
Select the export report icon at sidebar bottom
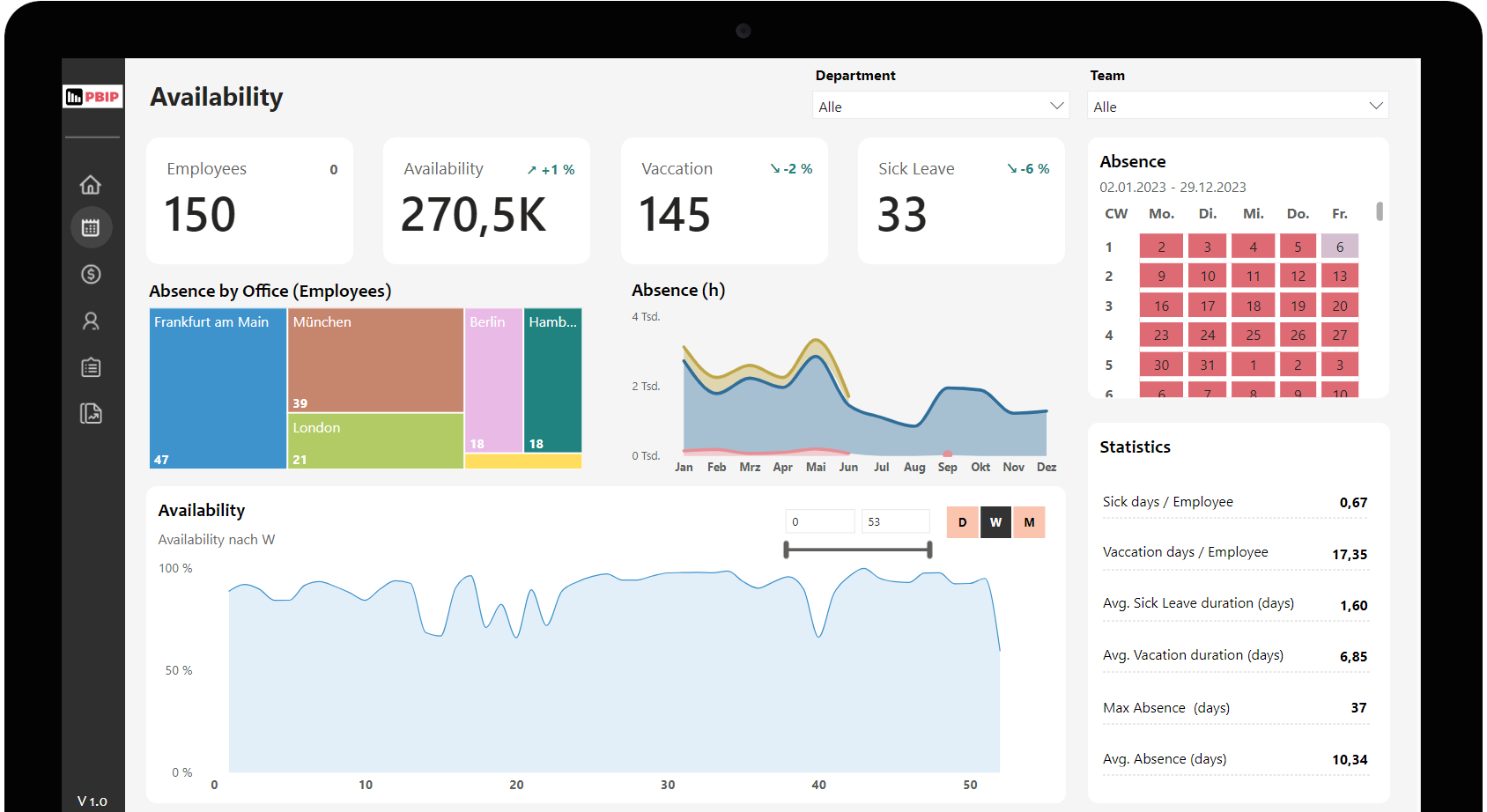pos(91,413)
